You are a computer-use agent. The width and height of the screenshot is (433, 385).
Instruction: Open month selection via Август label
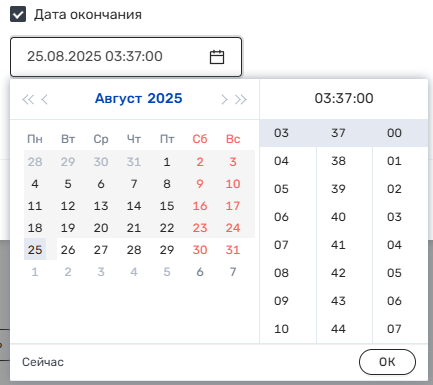pos(118,98)
